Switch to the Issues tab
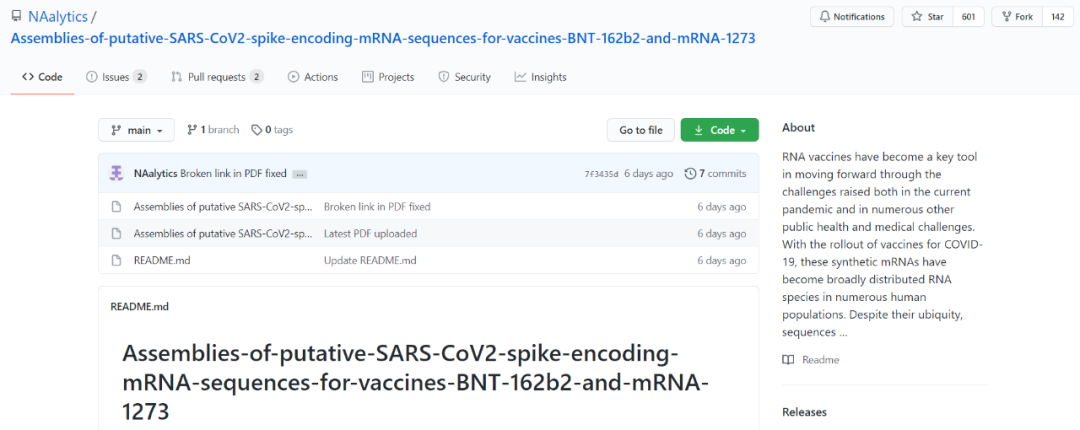The image size is (1080, 430). (116, 77)
